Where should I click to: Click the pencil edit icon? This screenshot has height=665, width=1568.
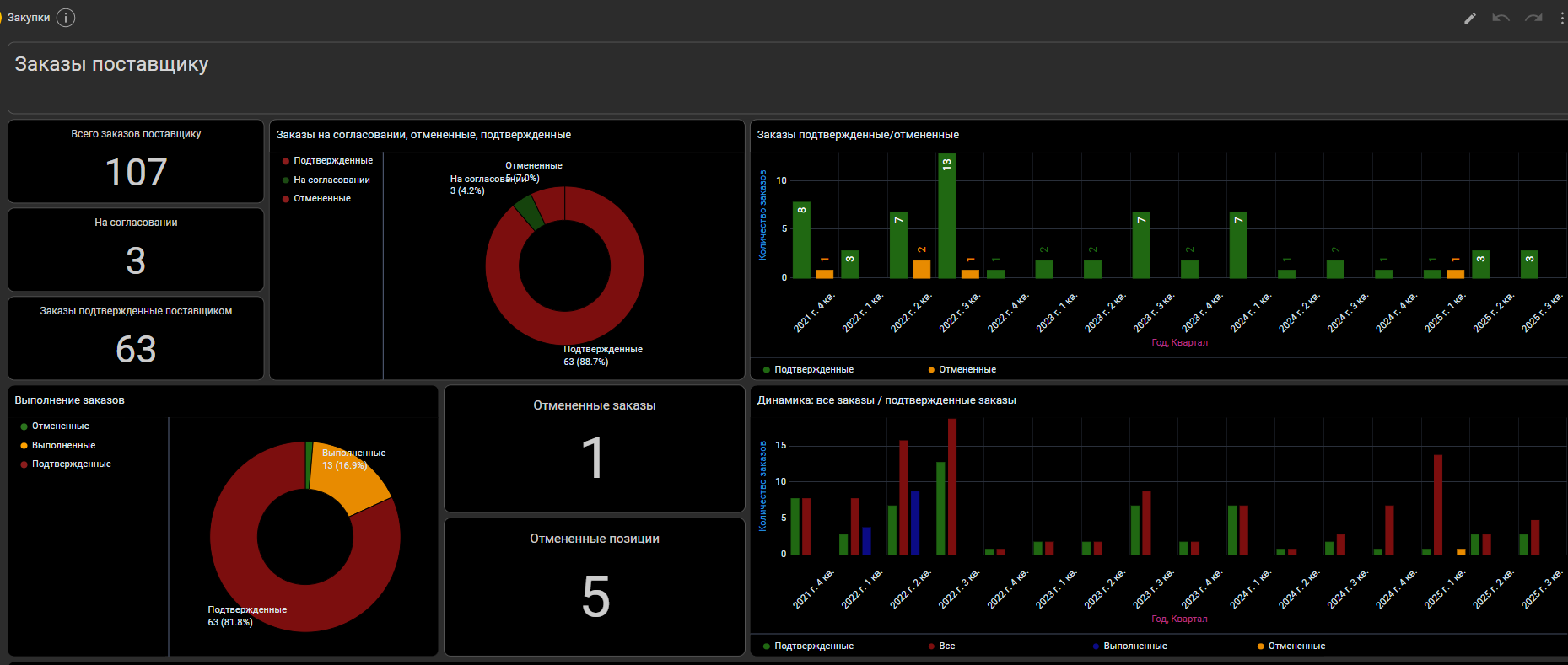pyautogui.click(x=1470, y=19)
